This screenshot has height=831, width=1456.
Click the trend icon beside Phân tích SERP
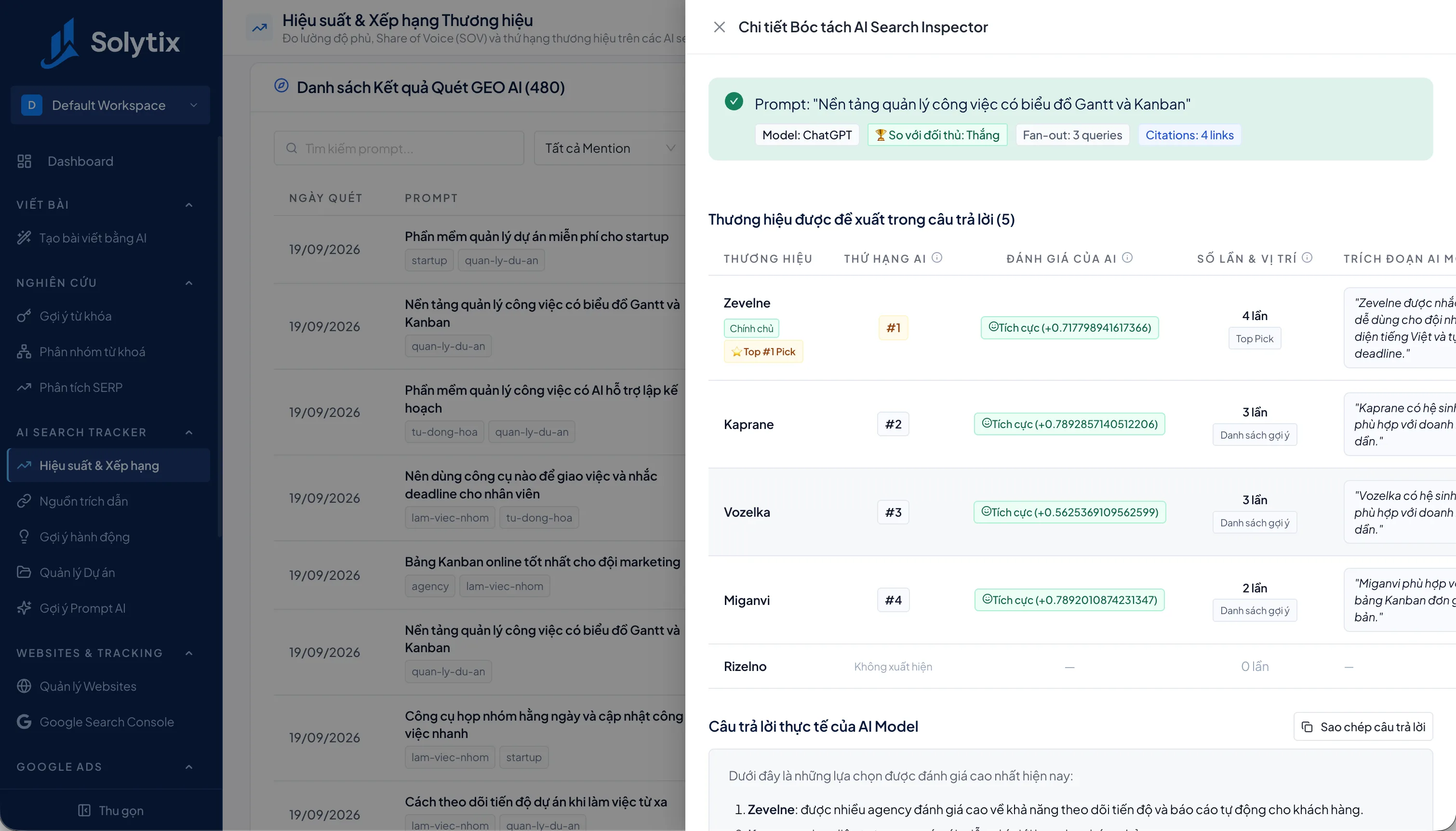coord(24,387)
